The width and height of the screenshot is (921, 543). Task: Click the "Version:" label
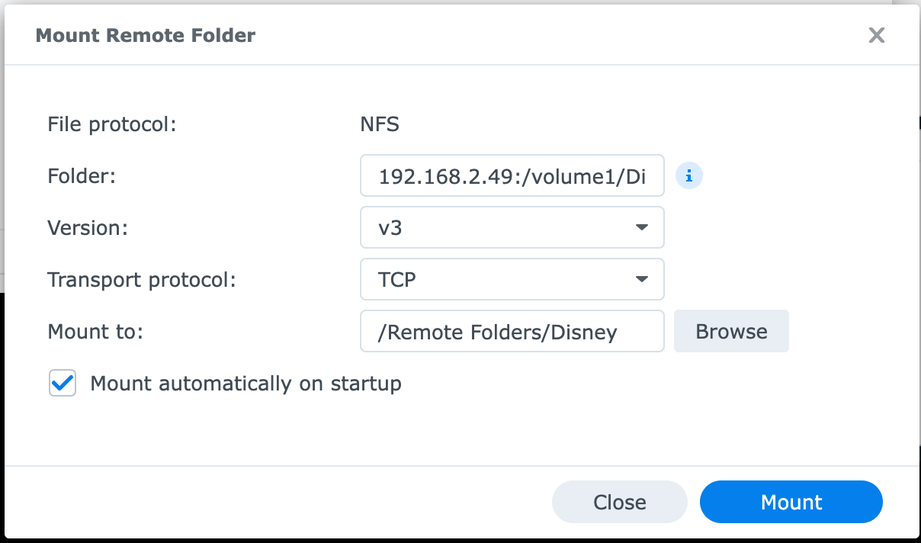(x=88, y=228)
